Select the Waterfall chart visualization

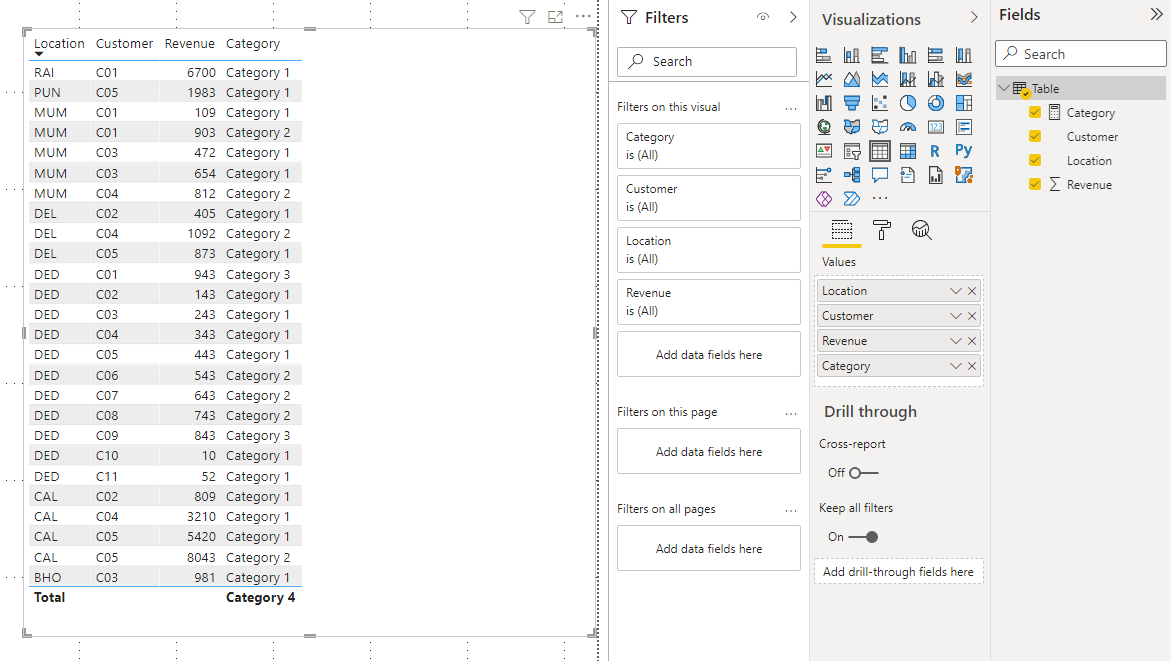(x=824, y=103)
